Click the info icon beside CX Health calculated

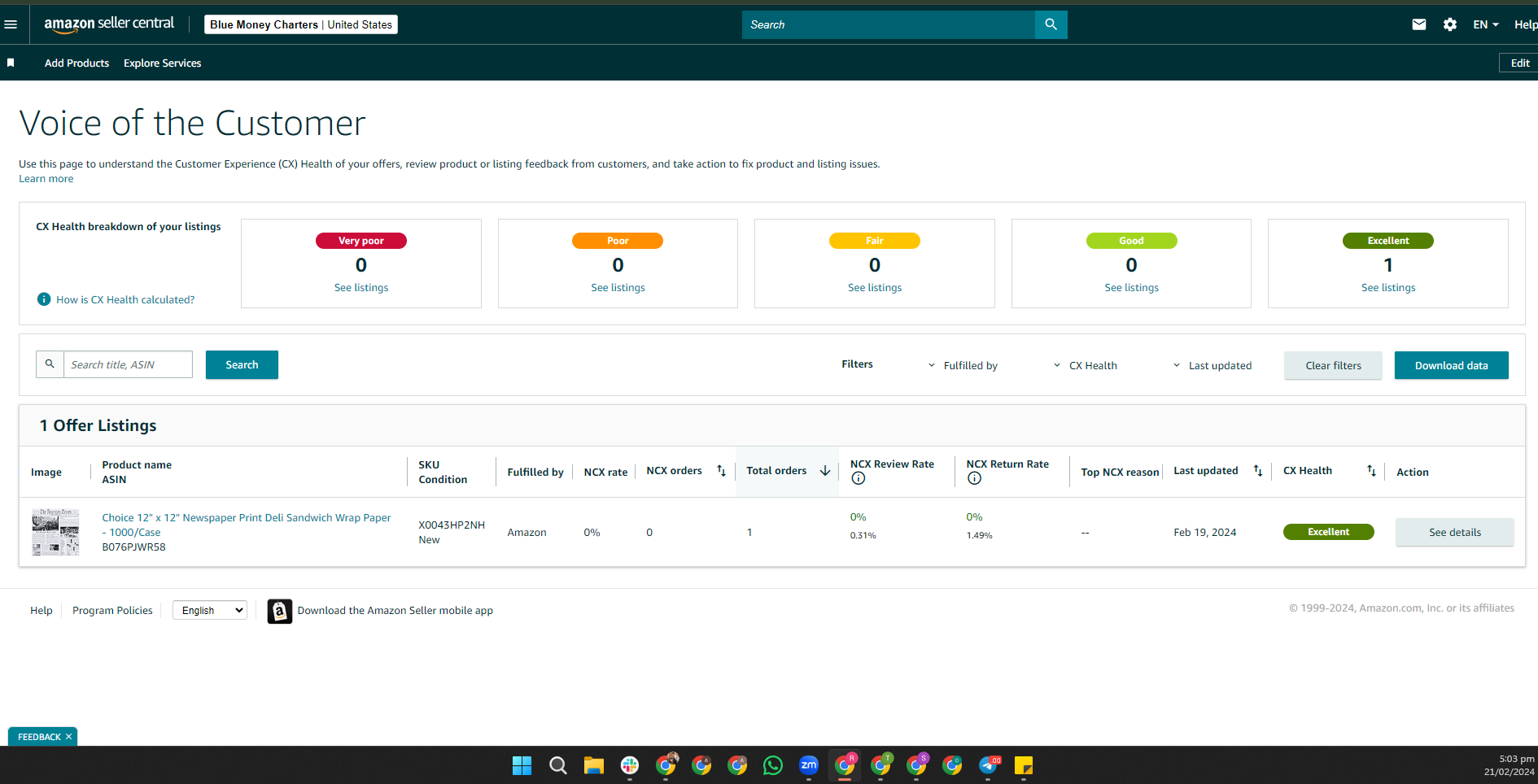click(44, 299)
